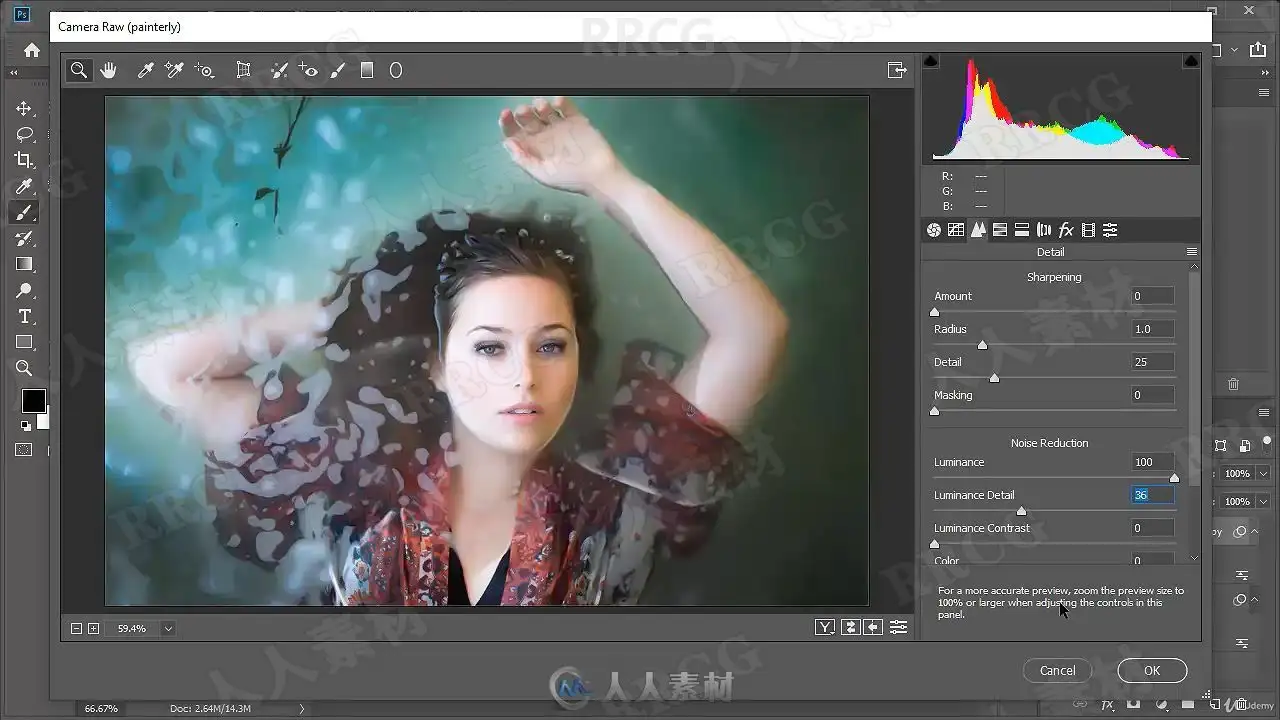
Task: Confirm Camera Raw changes with OK
Action: [x=1152, y=671]
